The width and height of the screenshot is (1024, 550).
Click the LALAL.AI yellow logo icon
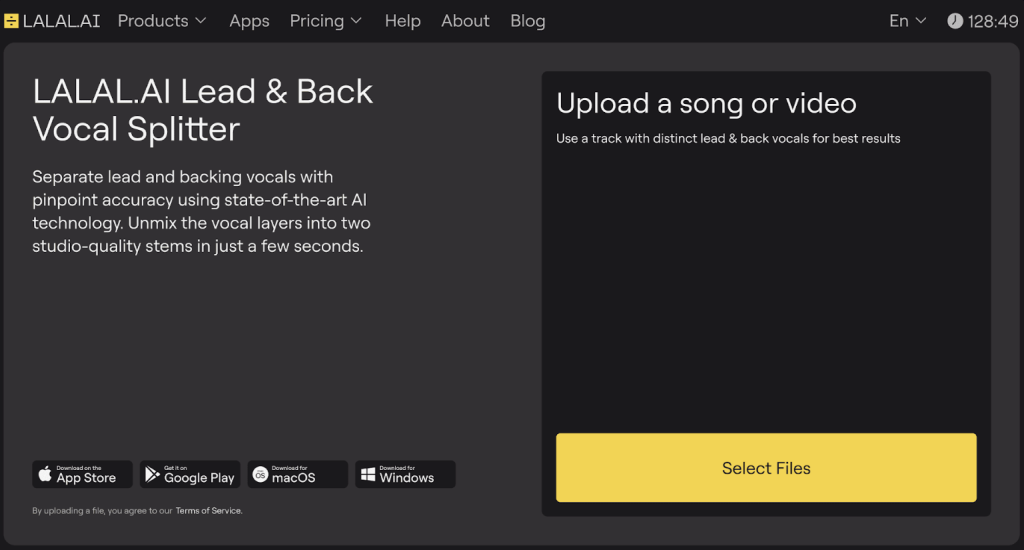(11, 21)
